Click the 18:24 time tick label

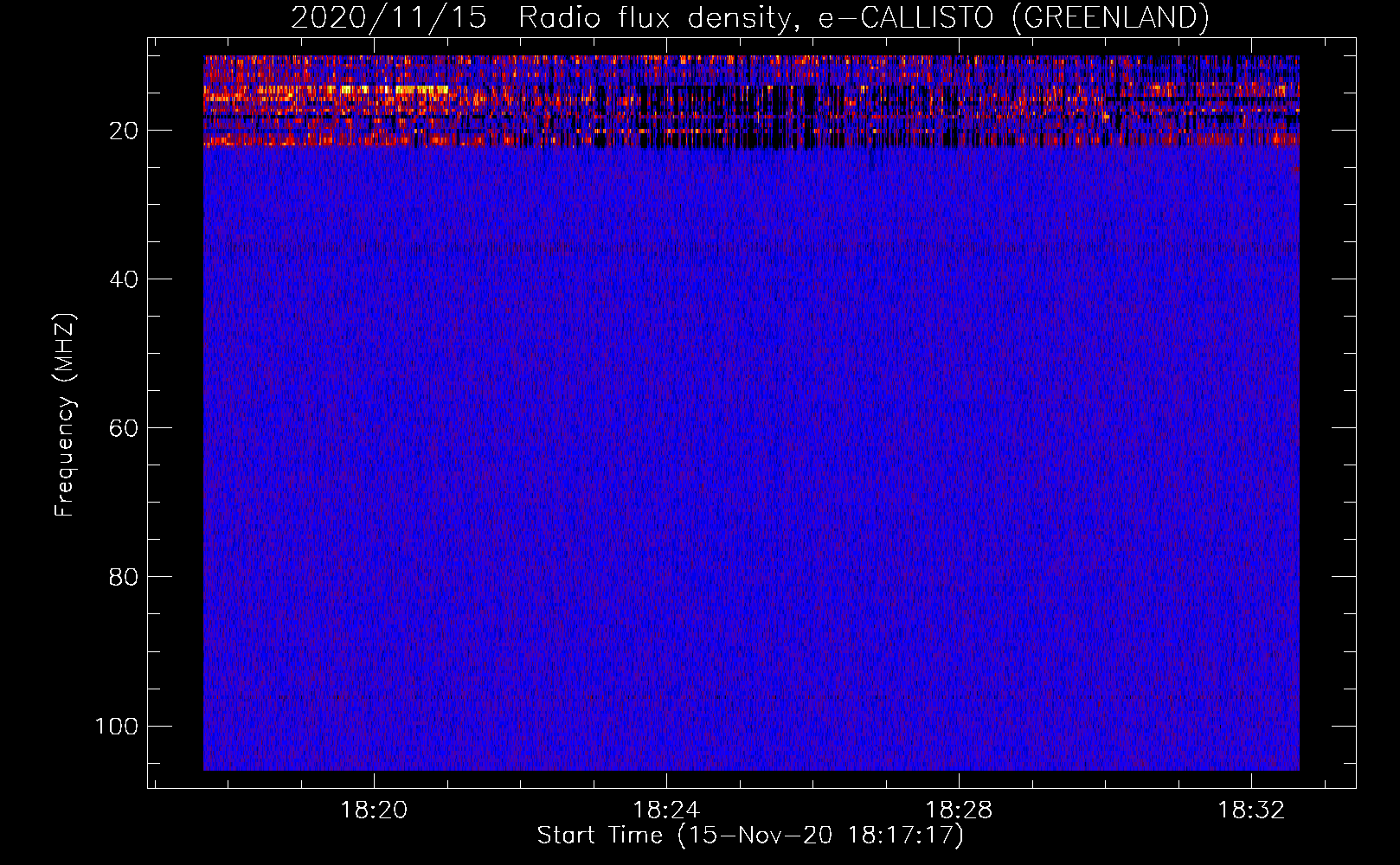(666, 811)
